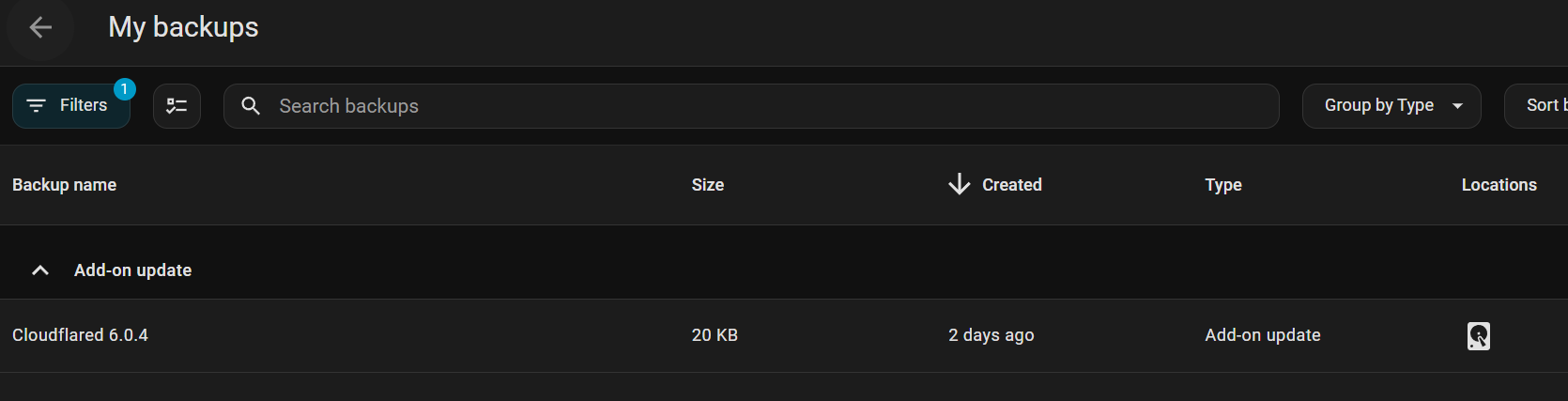Sort by the Type column header

coord(1222,185)
